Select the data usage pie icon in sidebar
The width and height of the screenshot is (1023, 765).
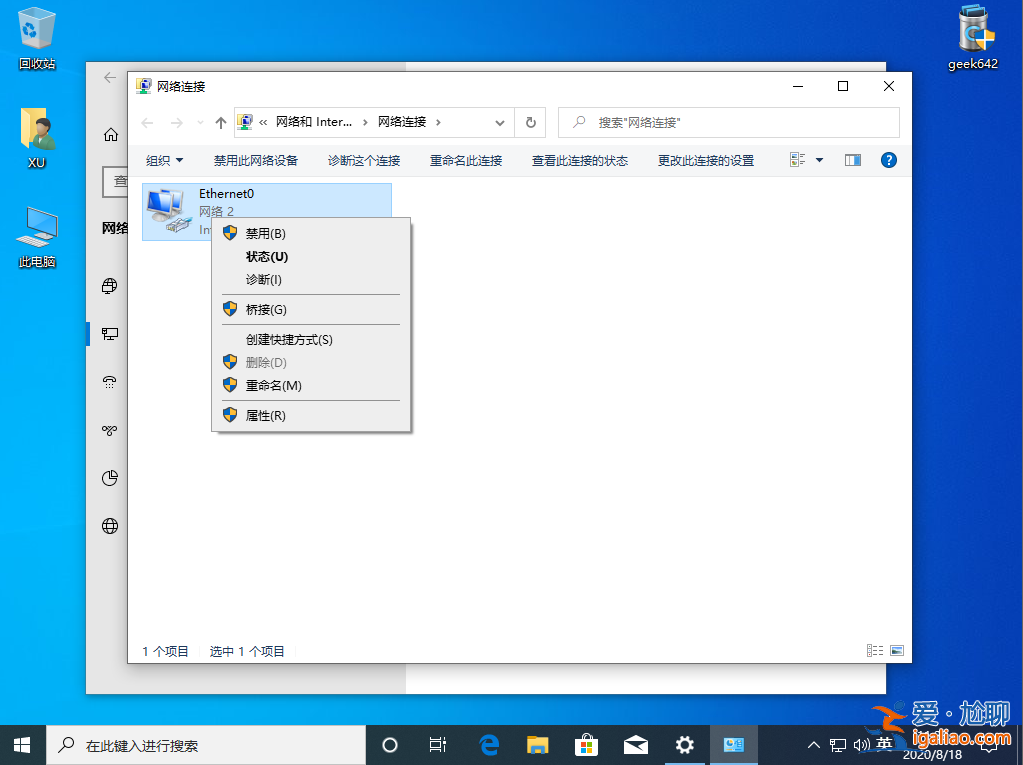pyautogui.click(x=109, y=478)
